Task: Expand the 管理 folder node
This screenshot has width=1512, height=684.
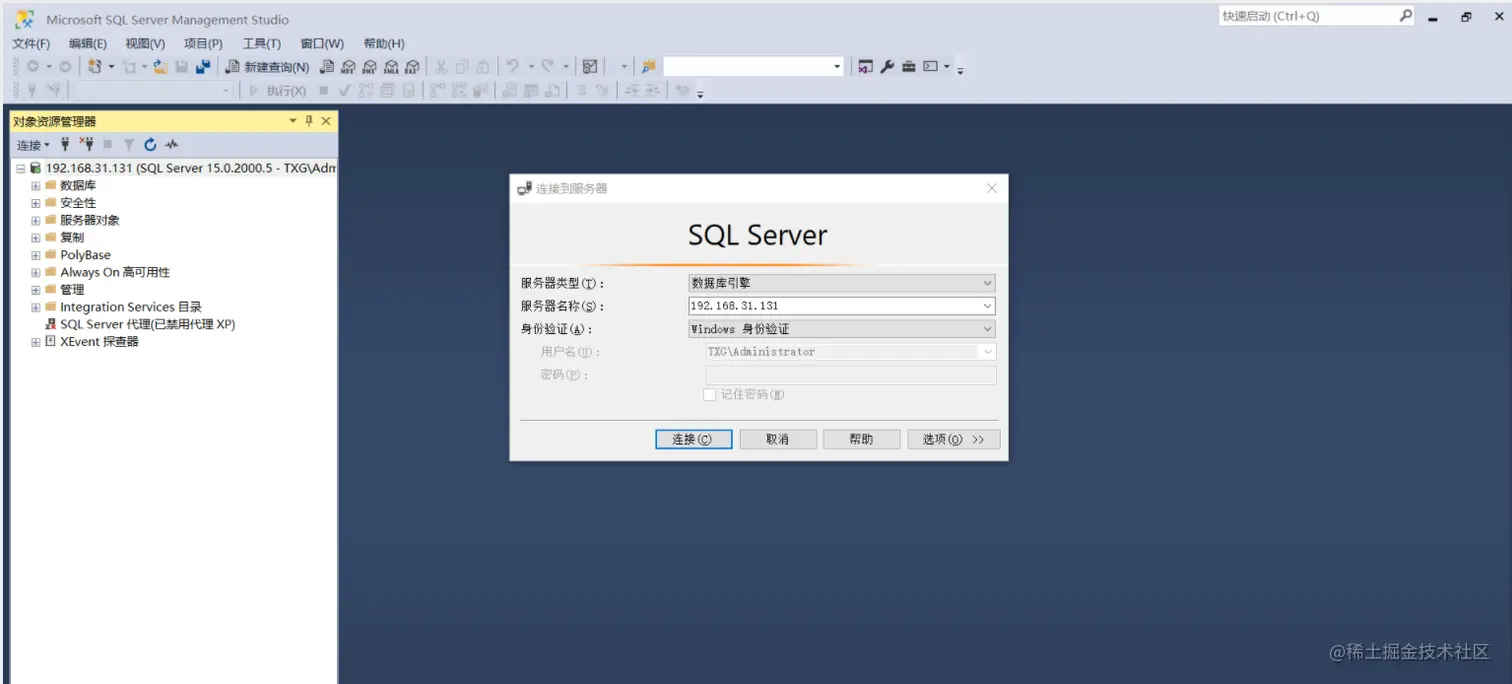Action: click(36, 289)
